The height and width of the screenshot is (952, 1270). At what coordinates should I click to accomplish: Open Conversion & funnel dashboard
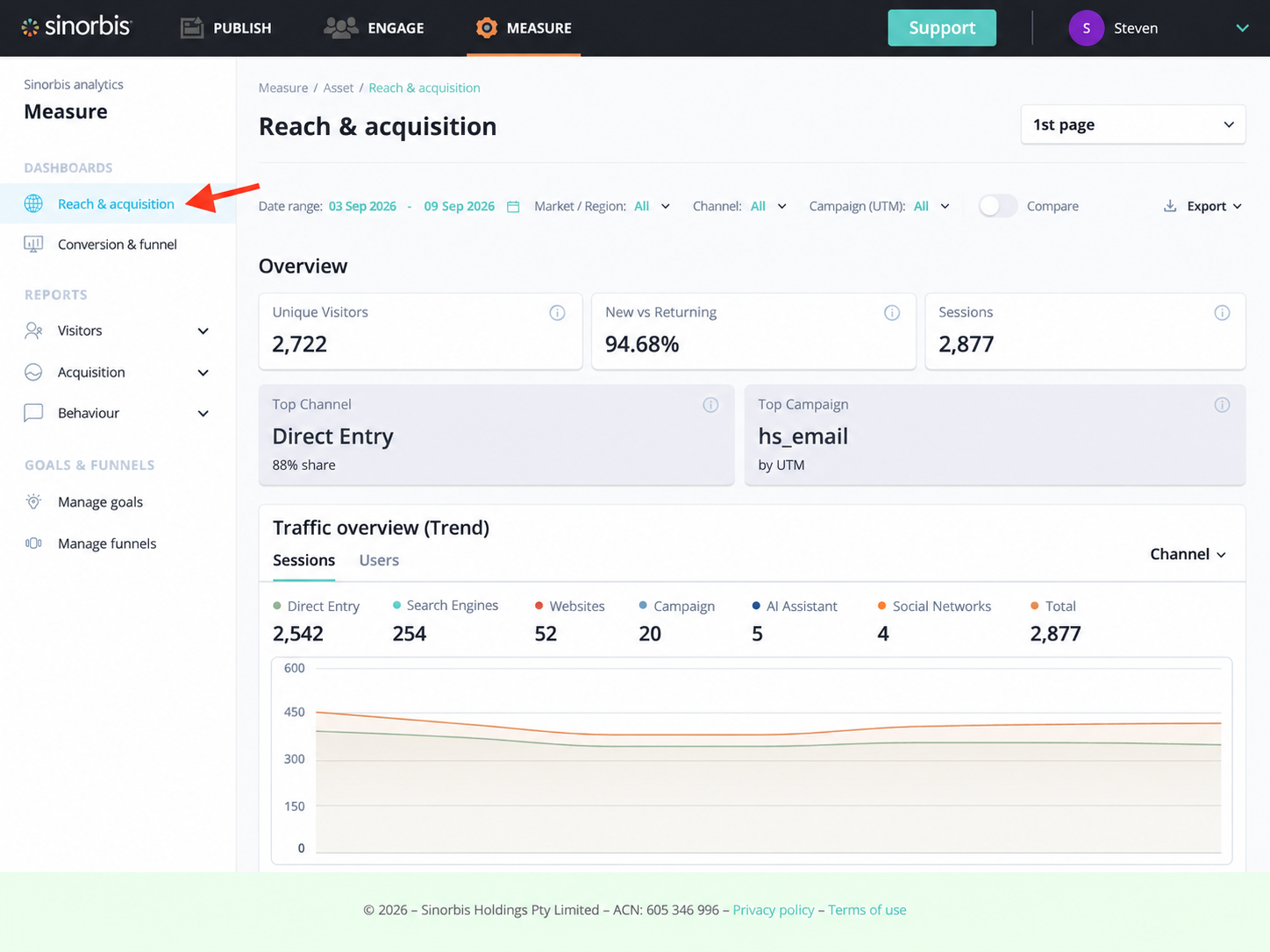coord(118,245)
